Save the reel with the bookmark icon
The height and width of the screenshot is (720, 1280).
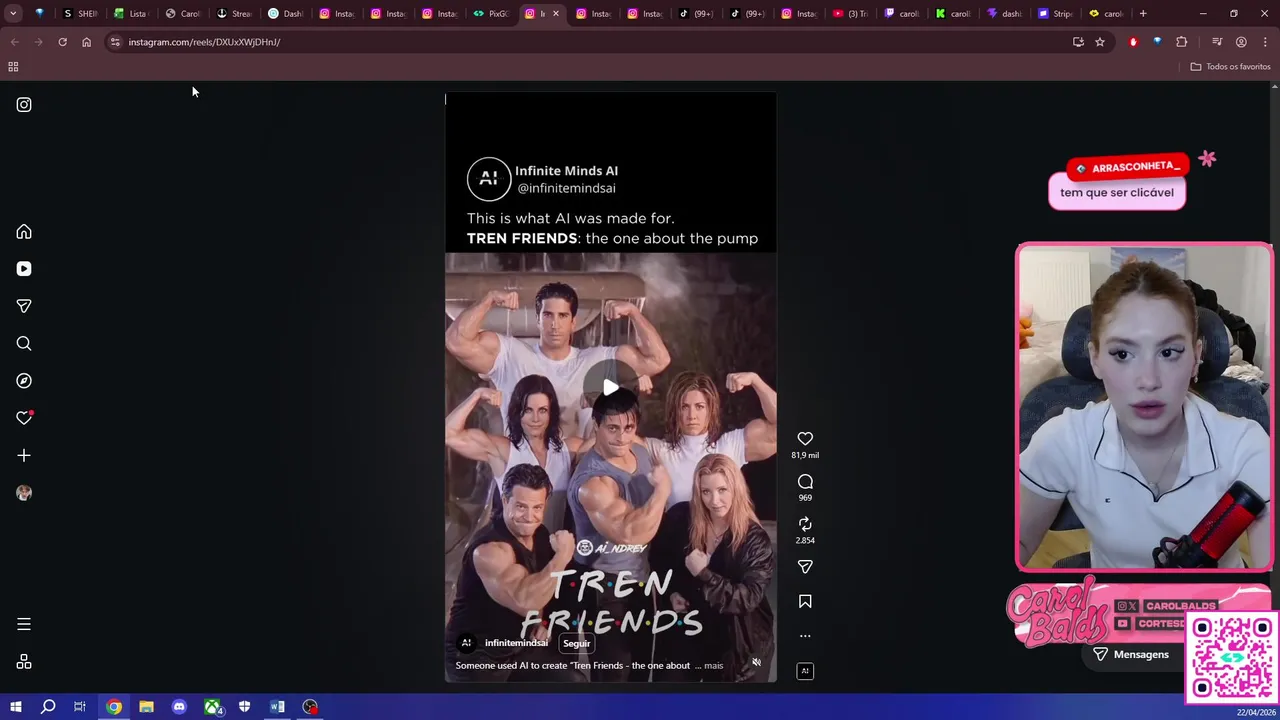(805, 601)
